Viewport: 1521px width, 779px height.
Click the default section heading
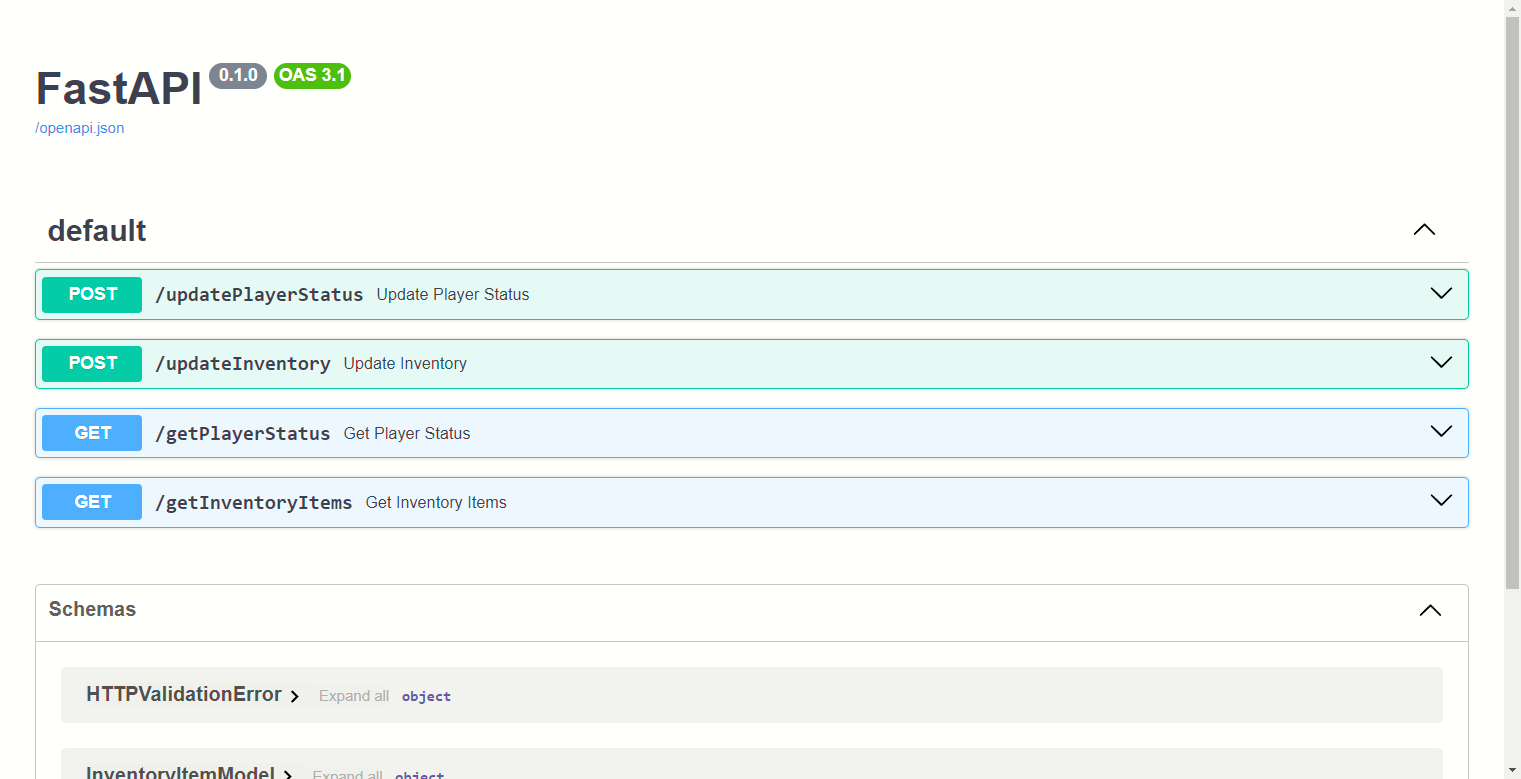pos(97,231)
